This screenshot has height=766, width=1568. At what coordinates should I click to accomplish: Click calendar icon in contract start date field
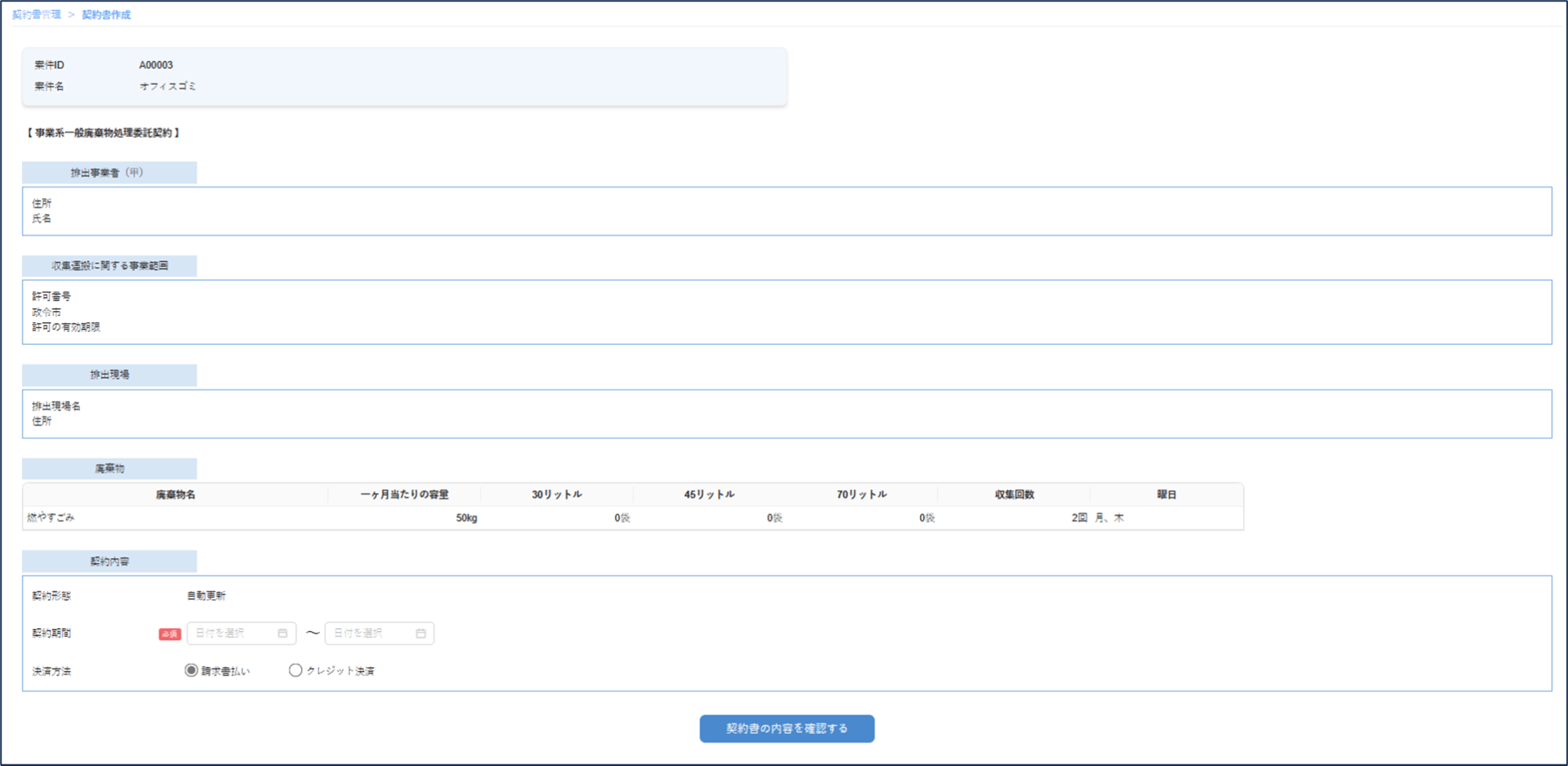click(282, 633)
